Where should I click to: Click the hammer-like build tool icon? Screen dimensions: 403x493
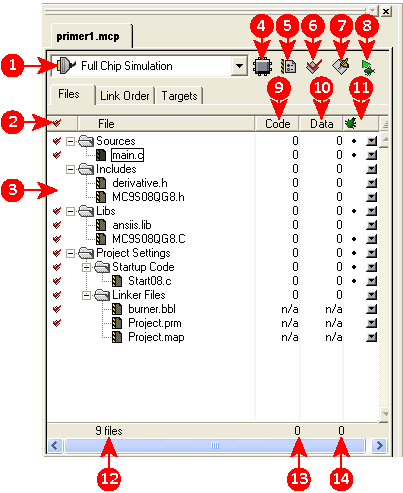pos(341,66)
